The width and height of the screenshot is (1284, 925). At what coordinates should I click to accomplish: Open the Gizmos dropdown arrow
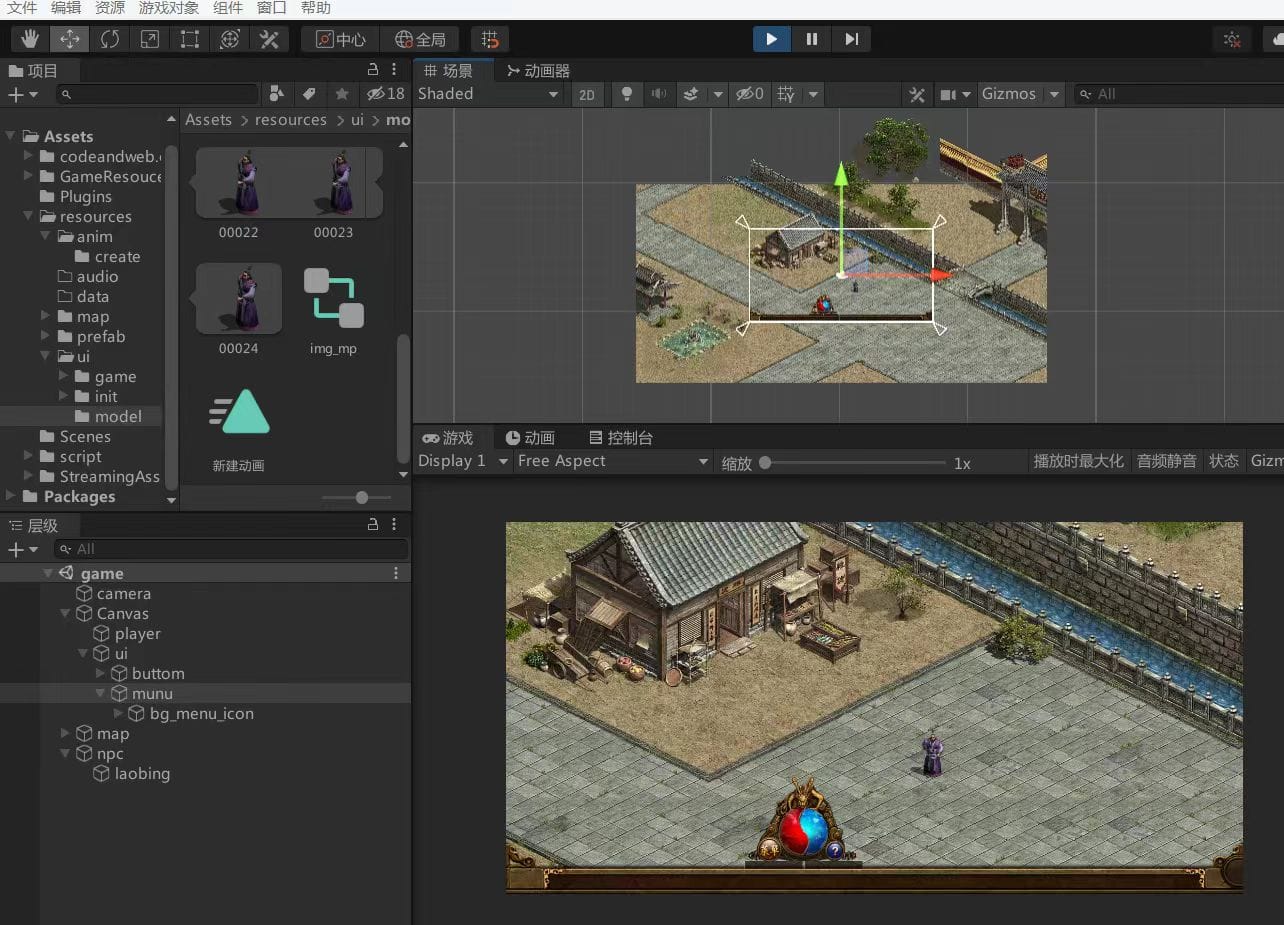1053,94
